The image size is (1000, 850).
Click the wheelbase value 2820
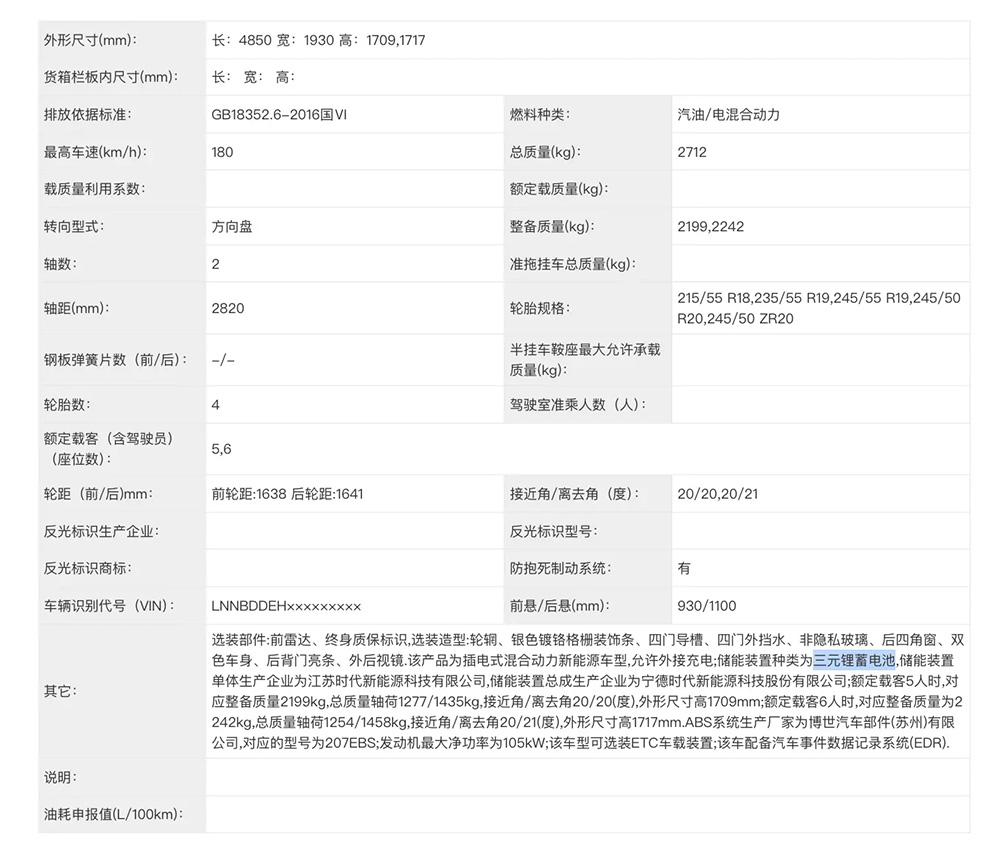[227, 309]
